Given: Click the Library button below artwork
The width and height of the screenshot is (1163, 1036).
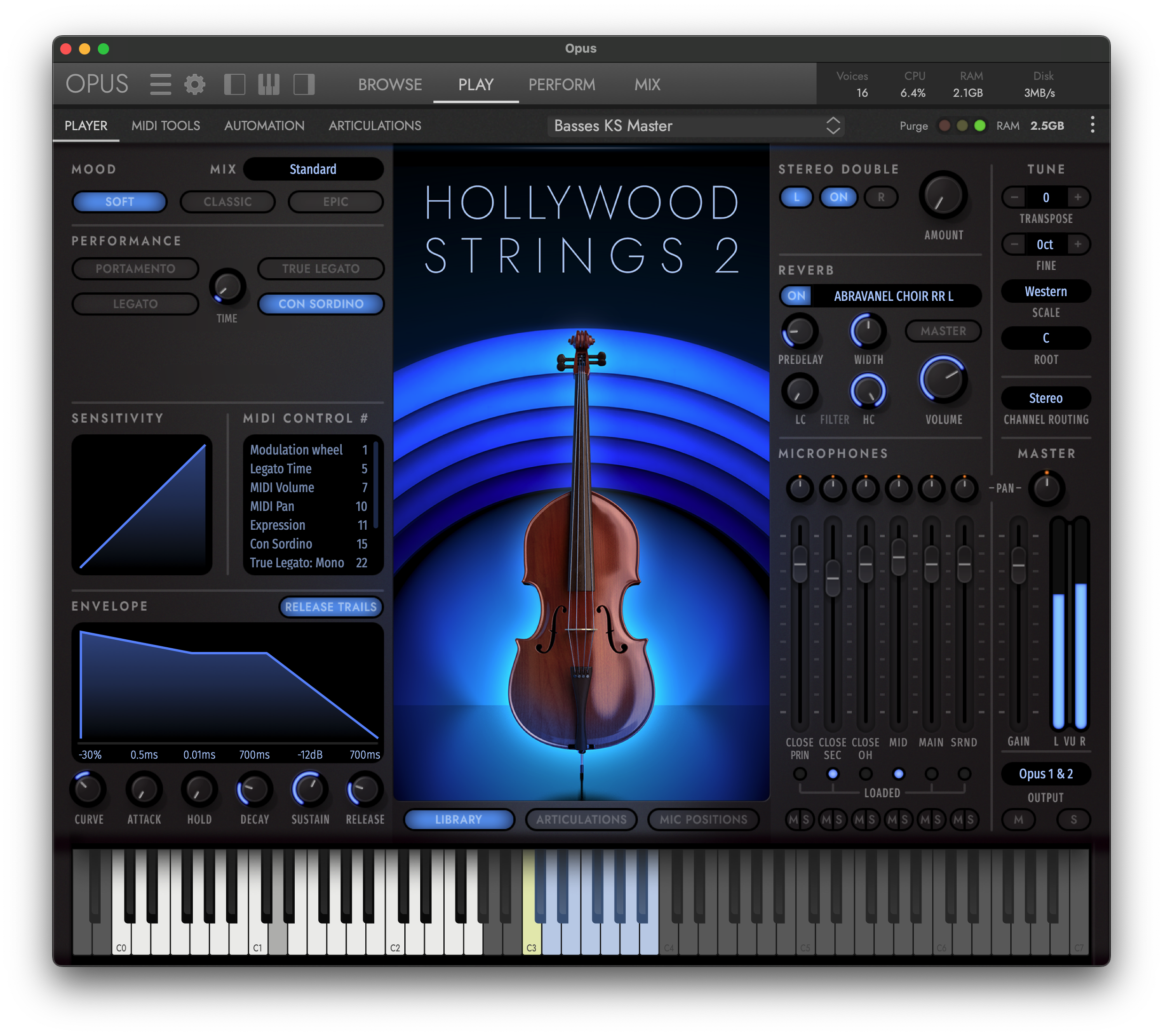Looking at the screenshot, I should tap(459, 819).
